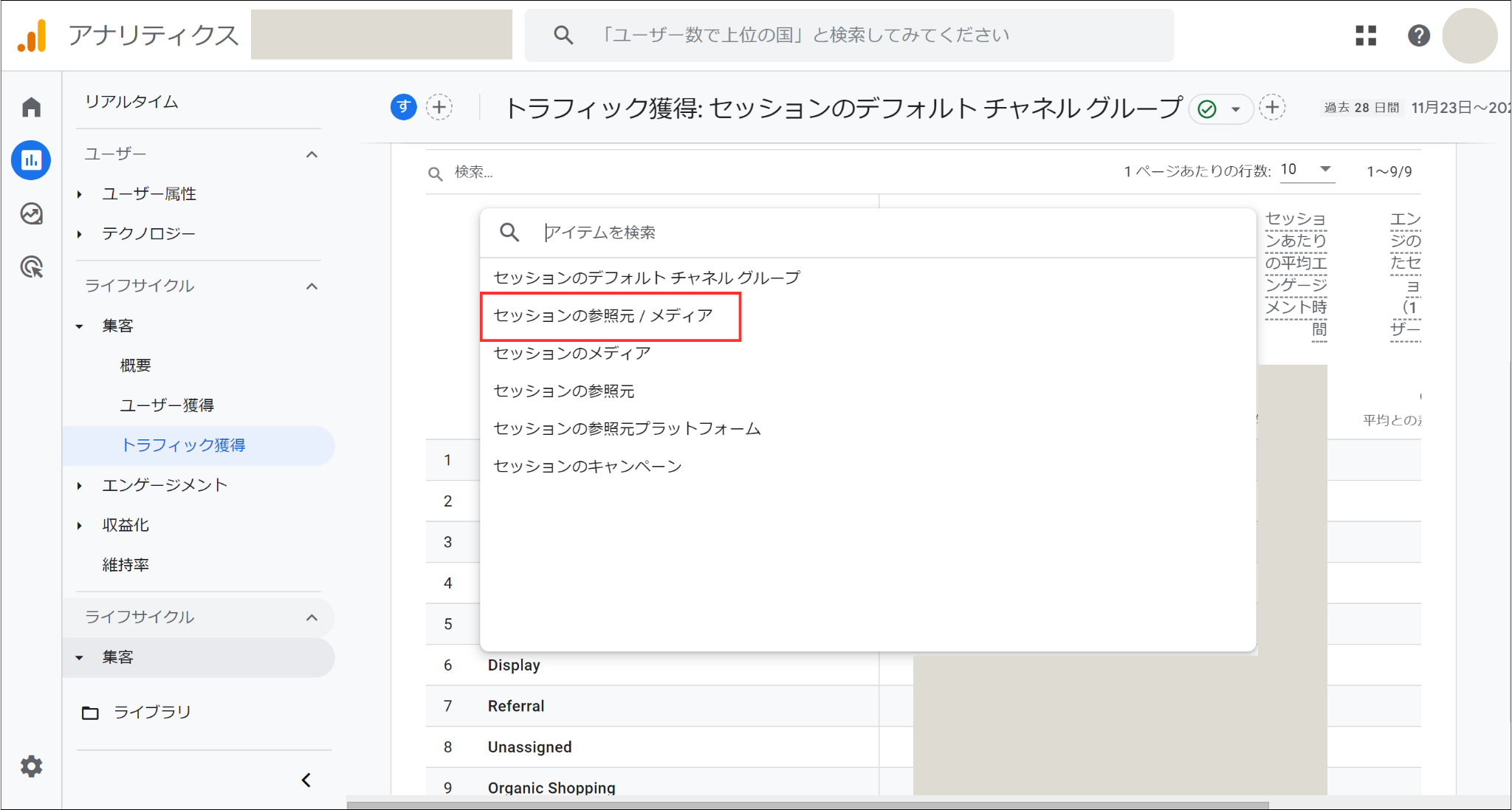Open ユーザー獲得 report
This screenshot has width=1512, height=810.
pos(167,405)
